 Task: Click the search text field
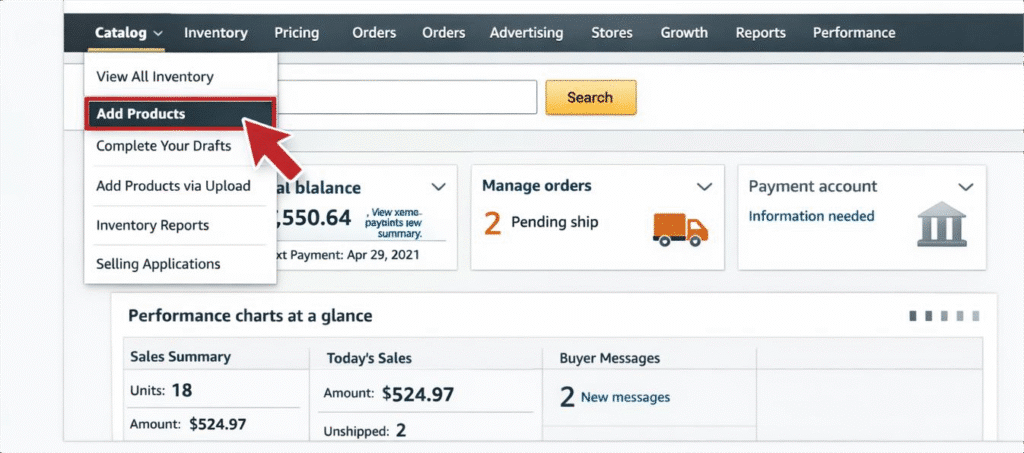(x=408, y=97)
